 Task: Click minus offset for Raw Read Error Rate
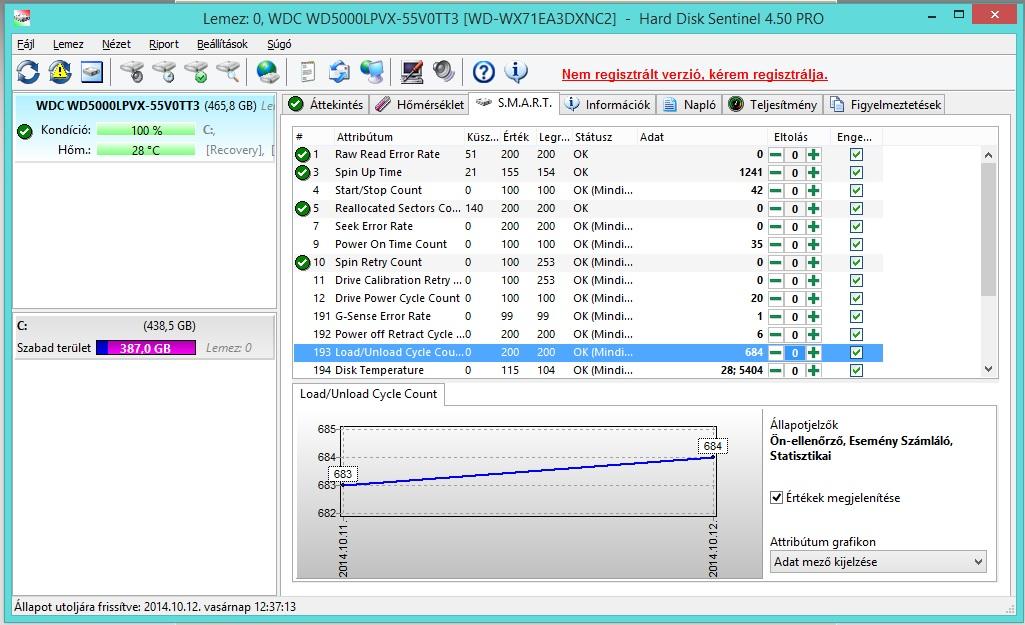tap(775, 155)
